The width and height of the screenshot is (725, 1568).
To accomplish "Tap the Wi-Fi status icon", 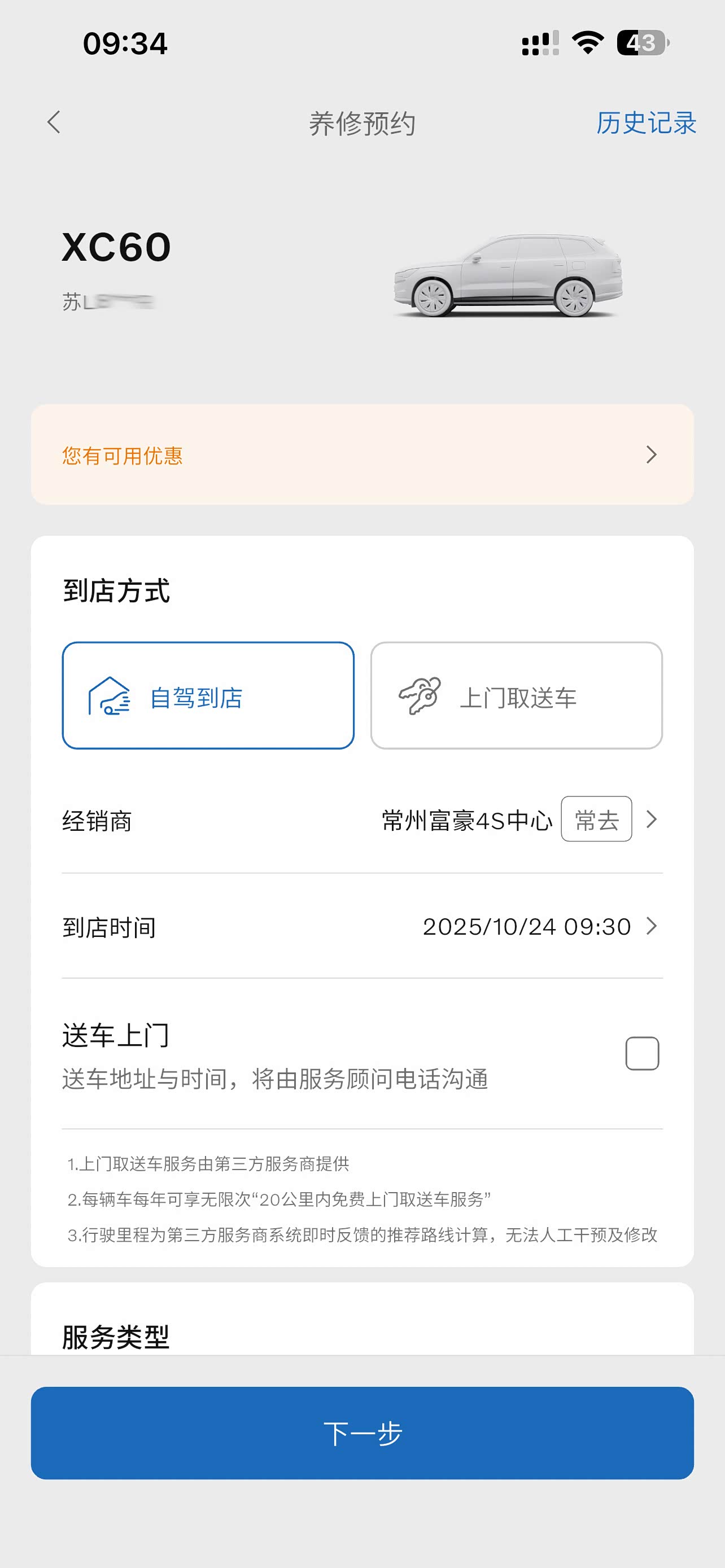I will click(x=587, y=42).
